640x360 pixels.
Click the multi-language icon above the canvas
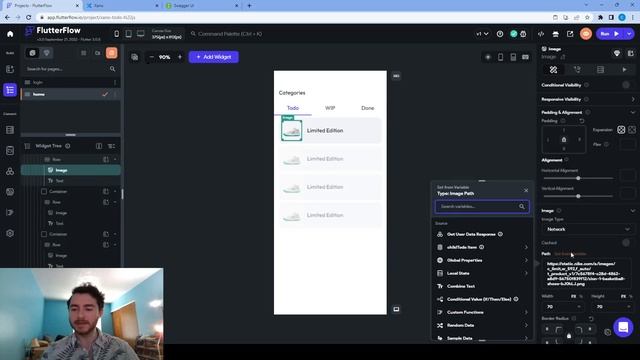[135, 57]
